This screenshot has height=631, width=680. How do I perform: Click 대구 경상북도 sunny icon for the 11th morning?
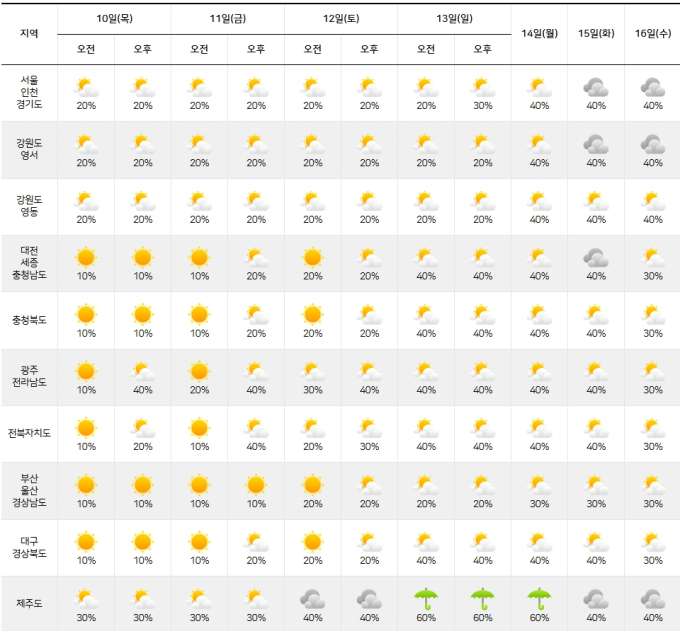(199, 542)
